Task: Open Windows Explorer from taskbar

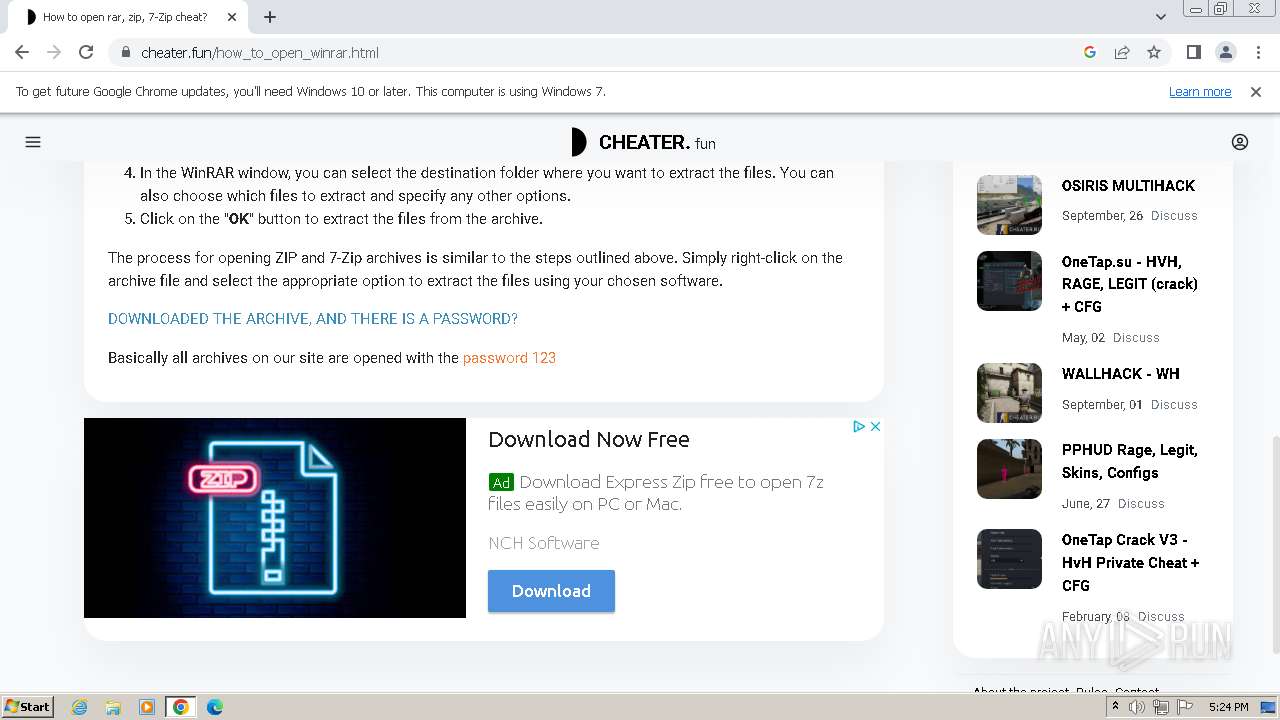Action: 113,707
